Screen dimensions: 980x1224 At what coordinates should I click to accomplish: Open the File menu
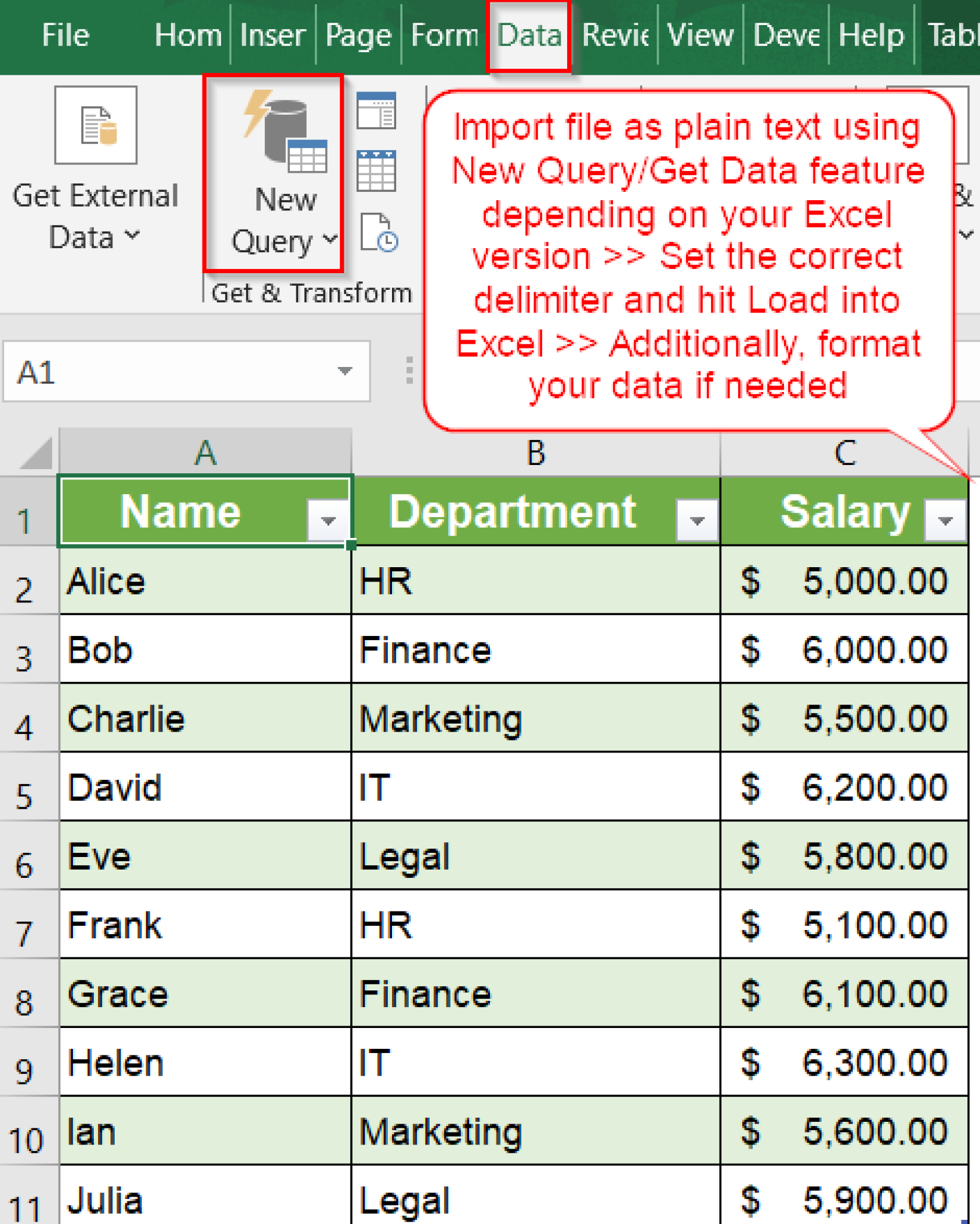point(65,35)
